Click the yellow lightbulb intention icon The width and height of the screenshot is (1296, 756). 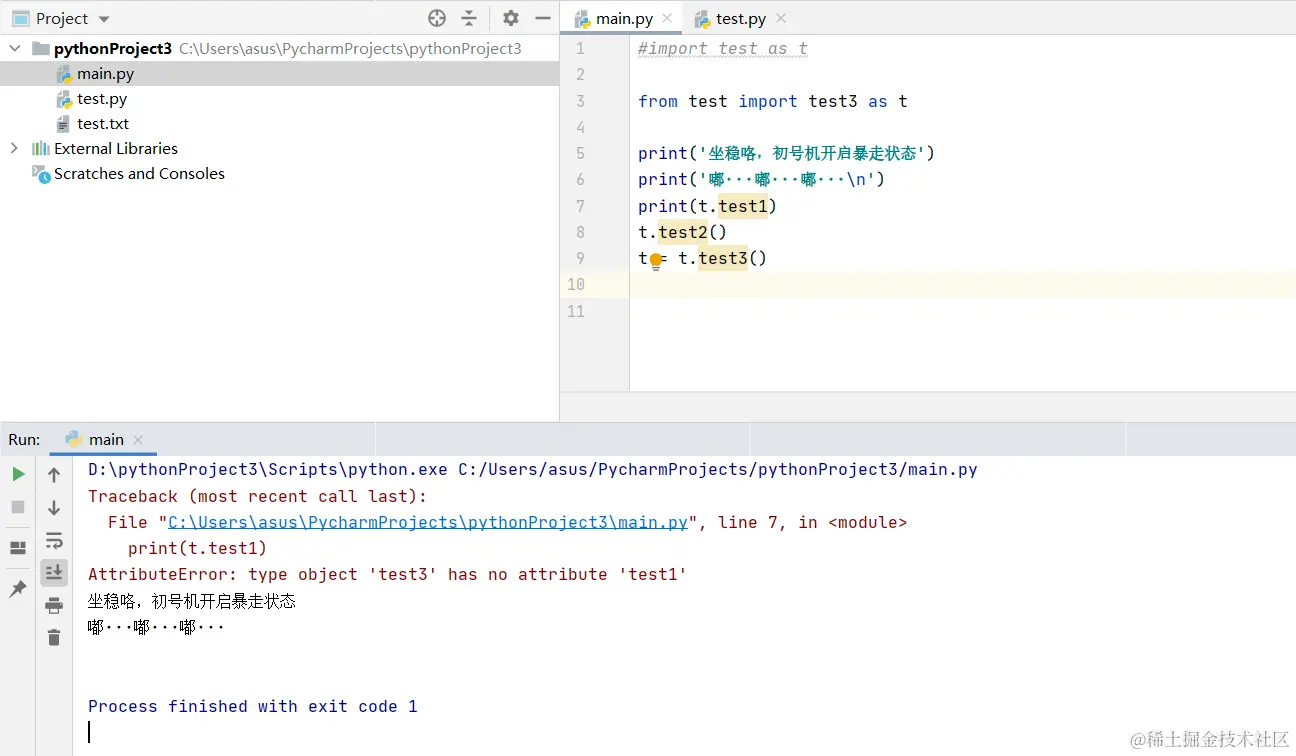tap(656, 261)
